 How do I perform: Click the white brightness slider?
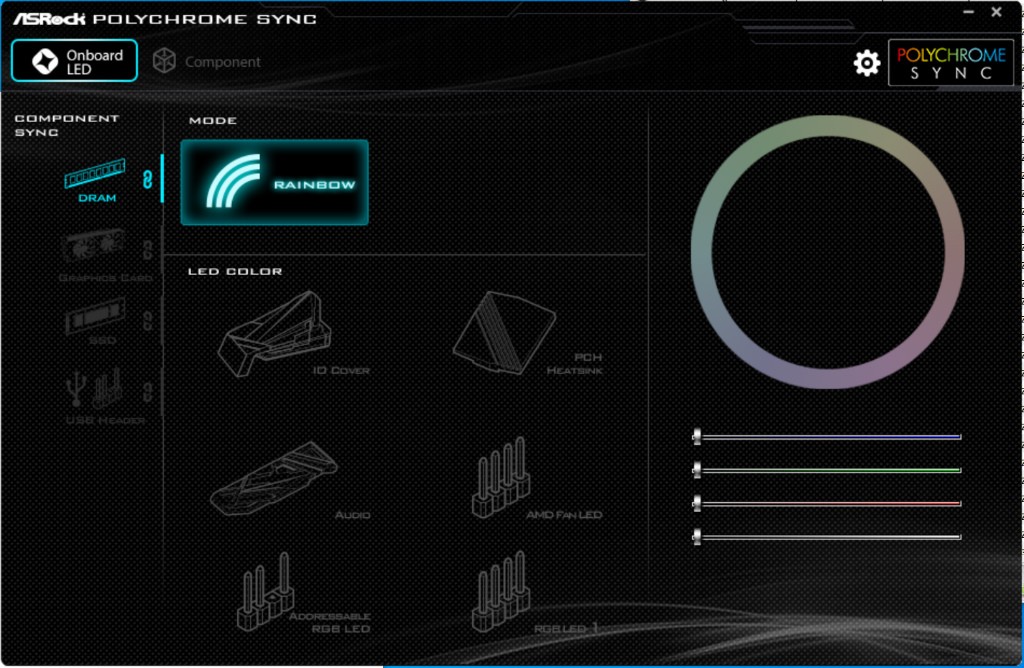[827, 537]
